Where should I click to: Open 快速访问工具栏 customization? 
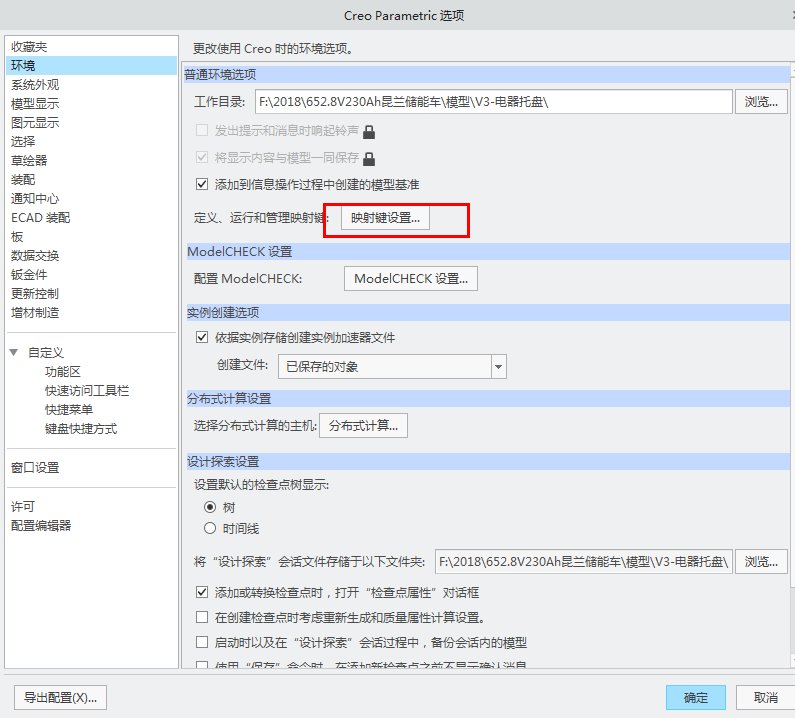[x=87, y=391]
